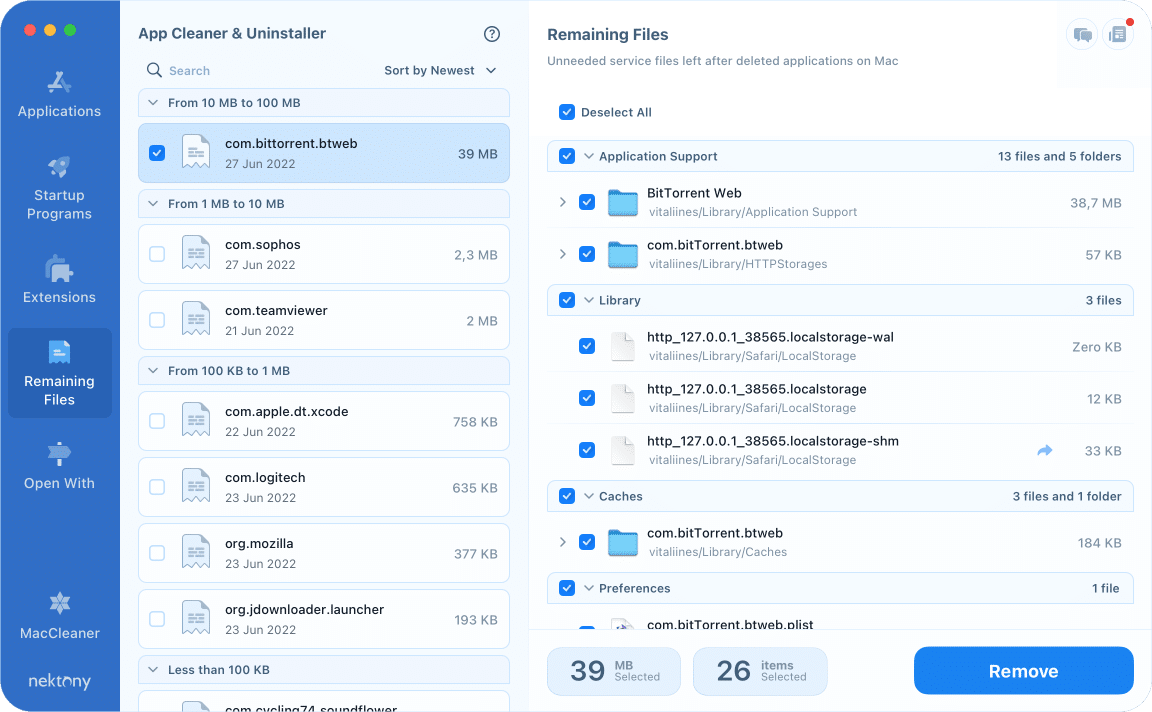Open the help question mark icon
The image size is (1152, 712).
[x=491, y=33]
